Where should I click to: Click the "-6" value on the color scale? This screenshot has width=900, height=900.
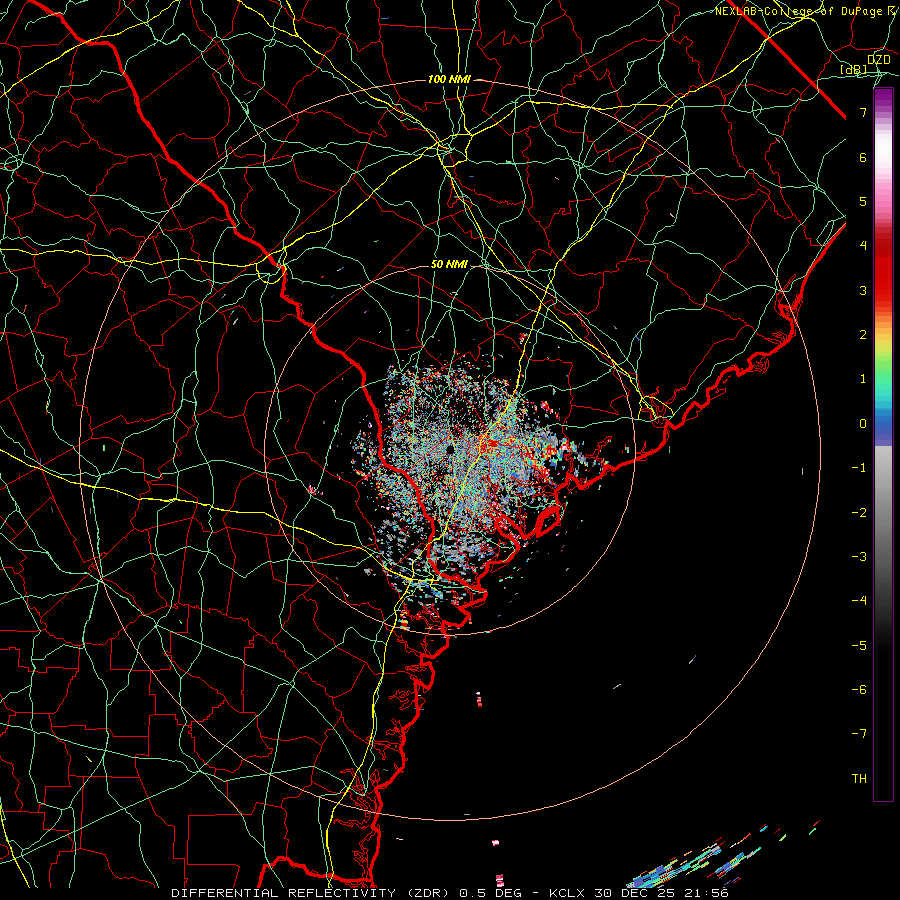pos(859,690)
